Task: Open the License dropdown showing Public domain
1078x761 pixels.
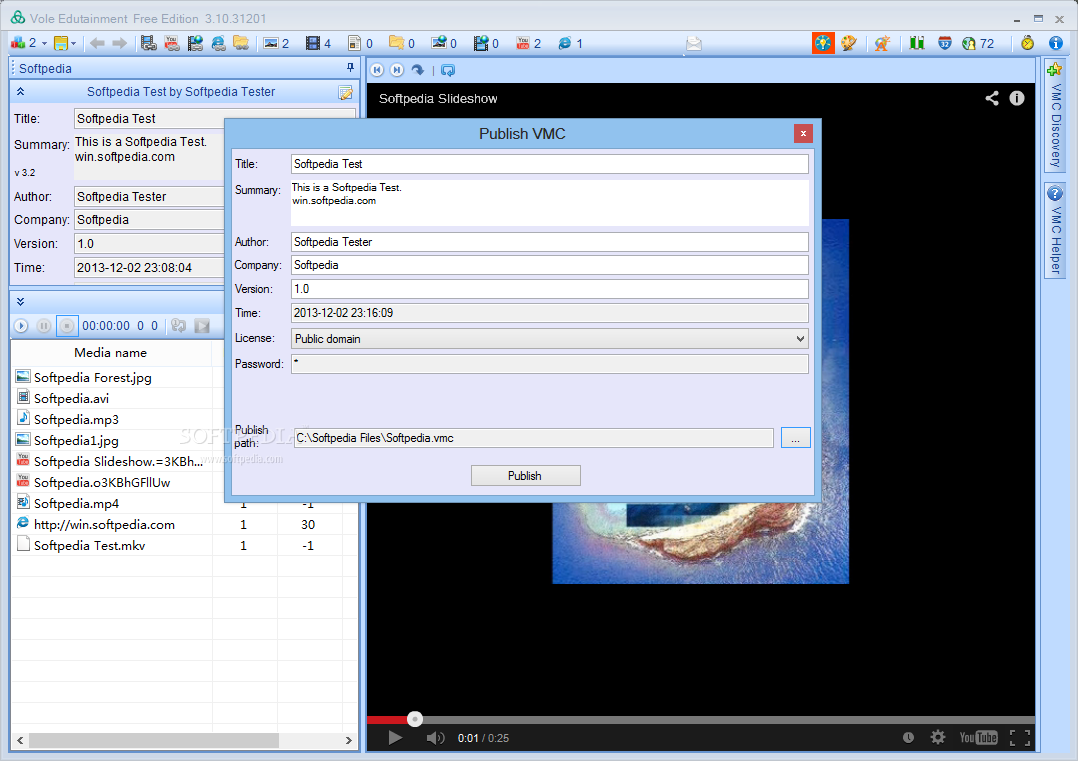Action: [x=549, y=338]
